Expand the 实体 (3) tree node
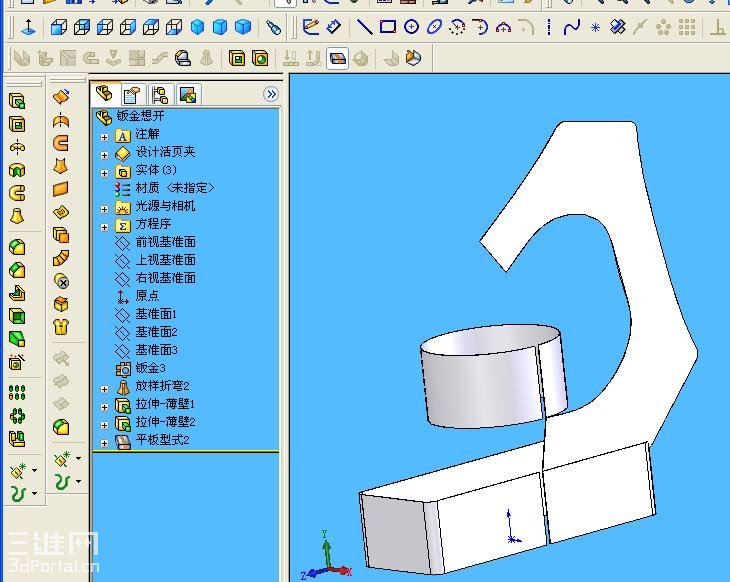Viewport: 730px width, 582px height. pyautogui.click(x=104, y=173)
